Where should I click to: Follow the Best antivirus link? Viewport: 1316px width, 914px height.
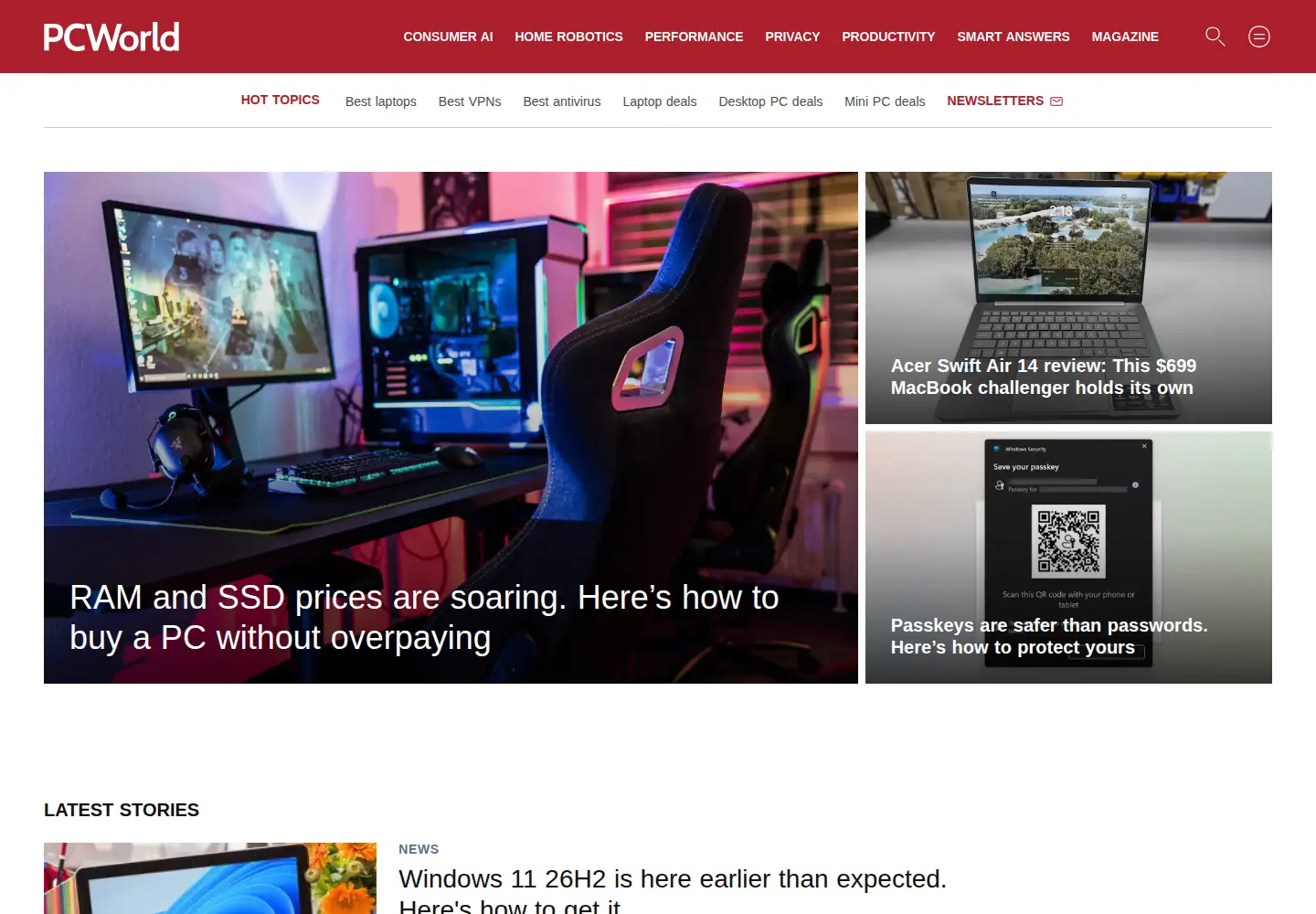point(562,101)
